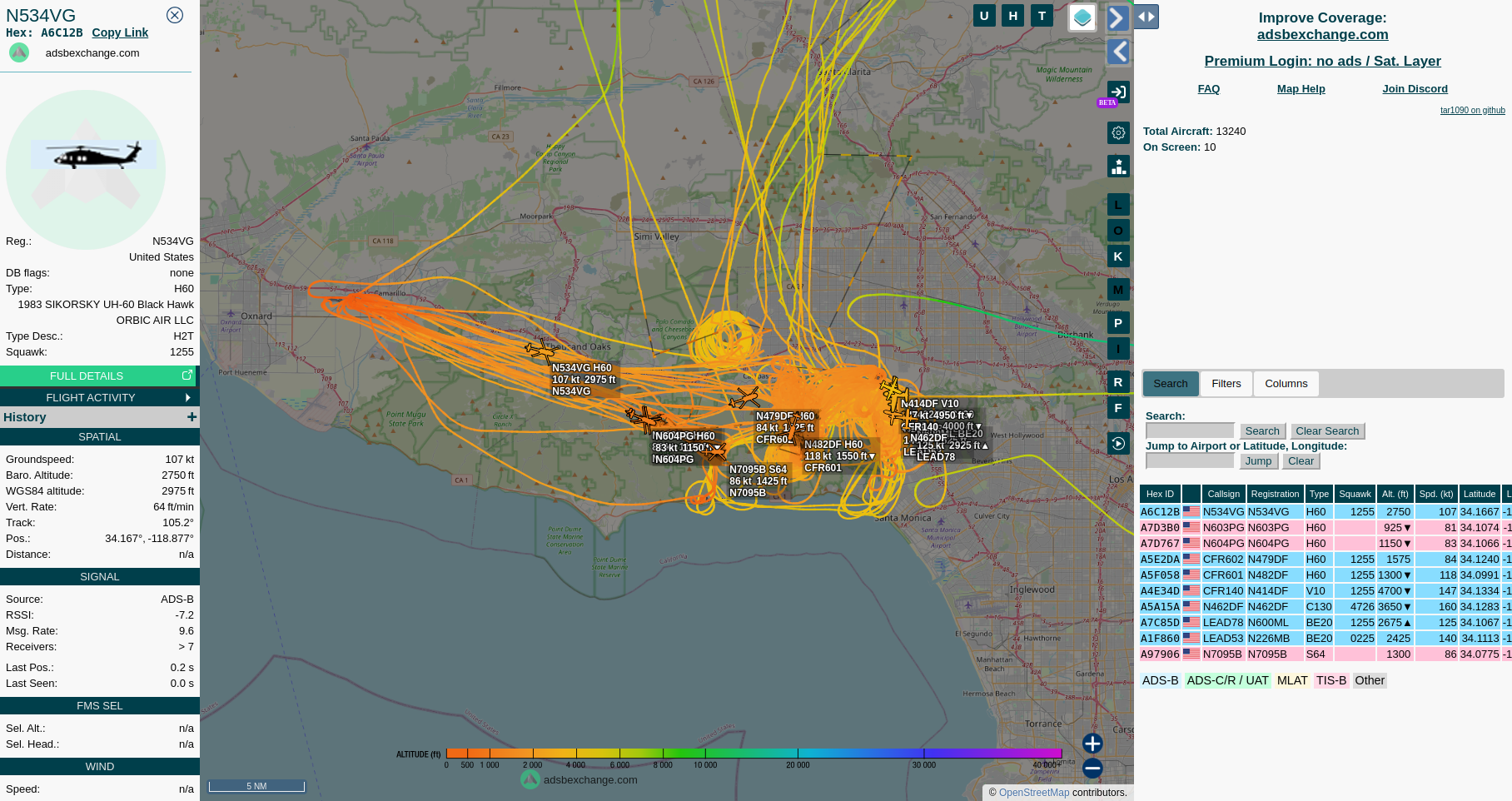This screenshot has width=1512, height=801.
Task: Click the Jump button
Action: tap(1258, 461)
